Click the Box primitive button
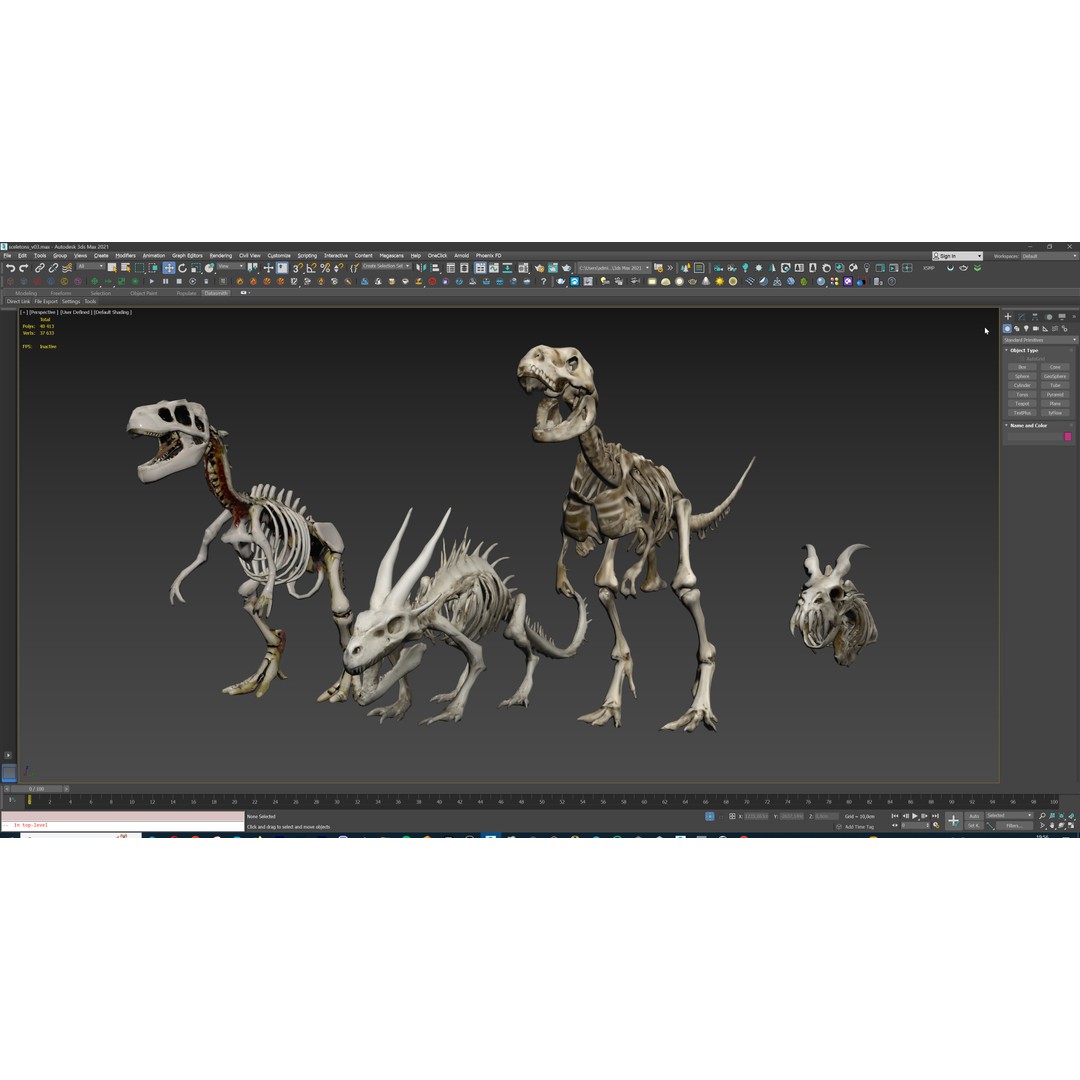 point(1022,367)
